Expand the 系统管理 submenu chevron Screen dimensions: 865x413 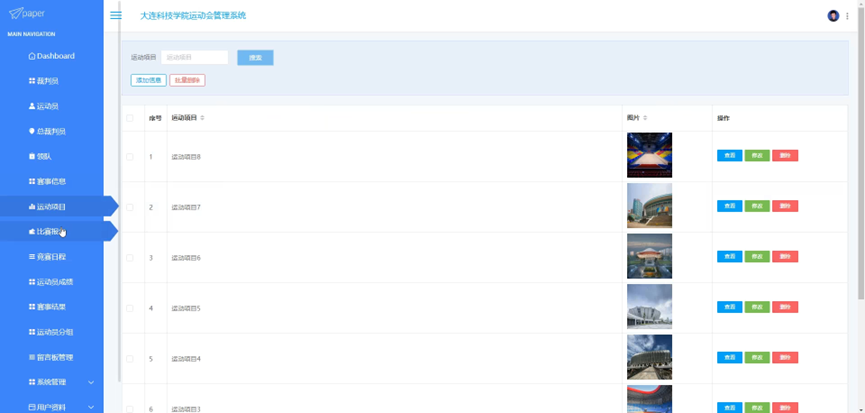click(x=91, y=382)
